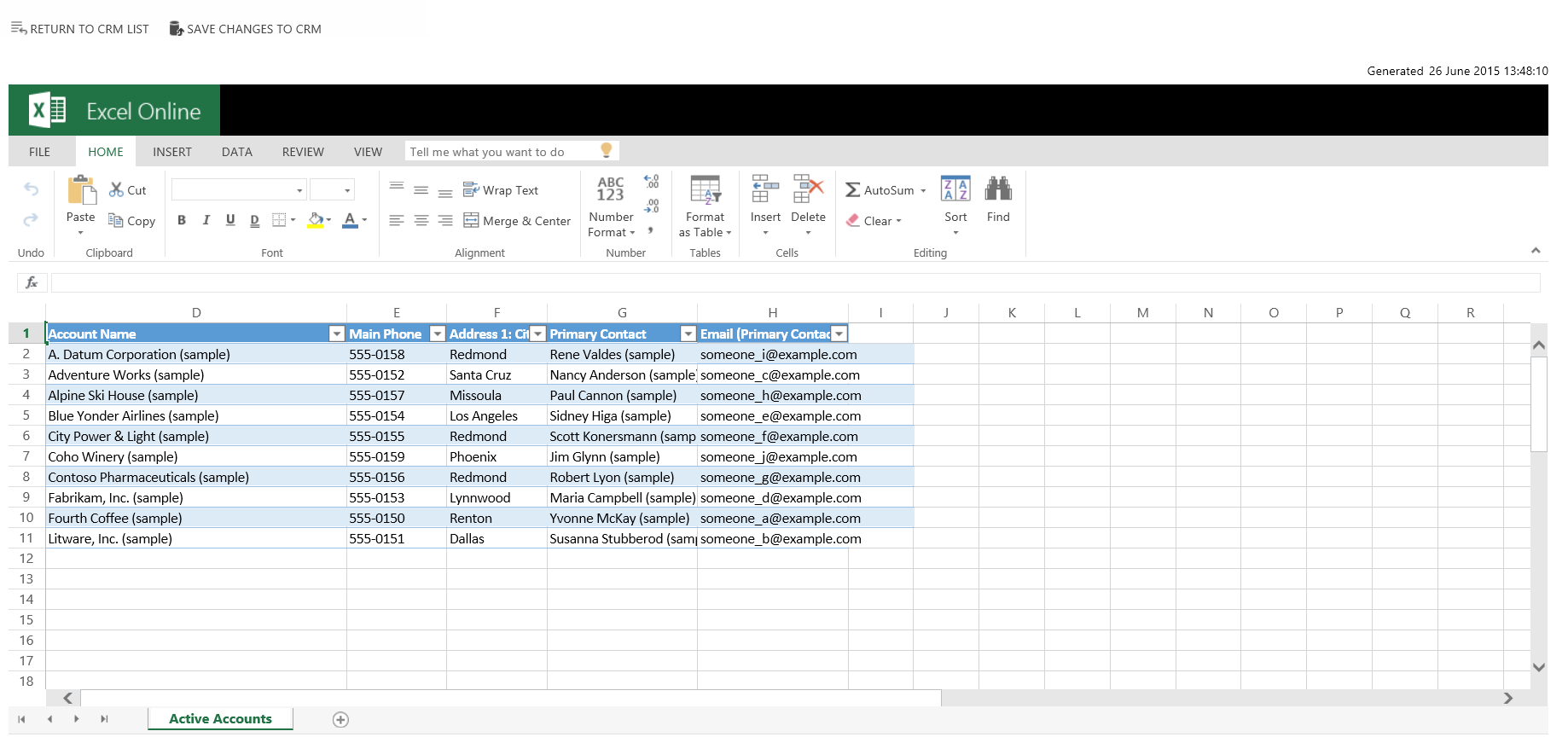
Task: Click the Delete cells icon
Action: [x=808, y=189]
